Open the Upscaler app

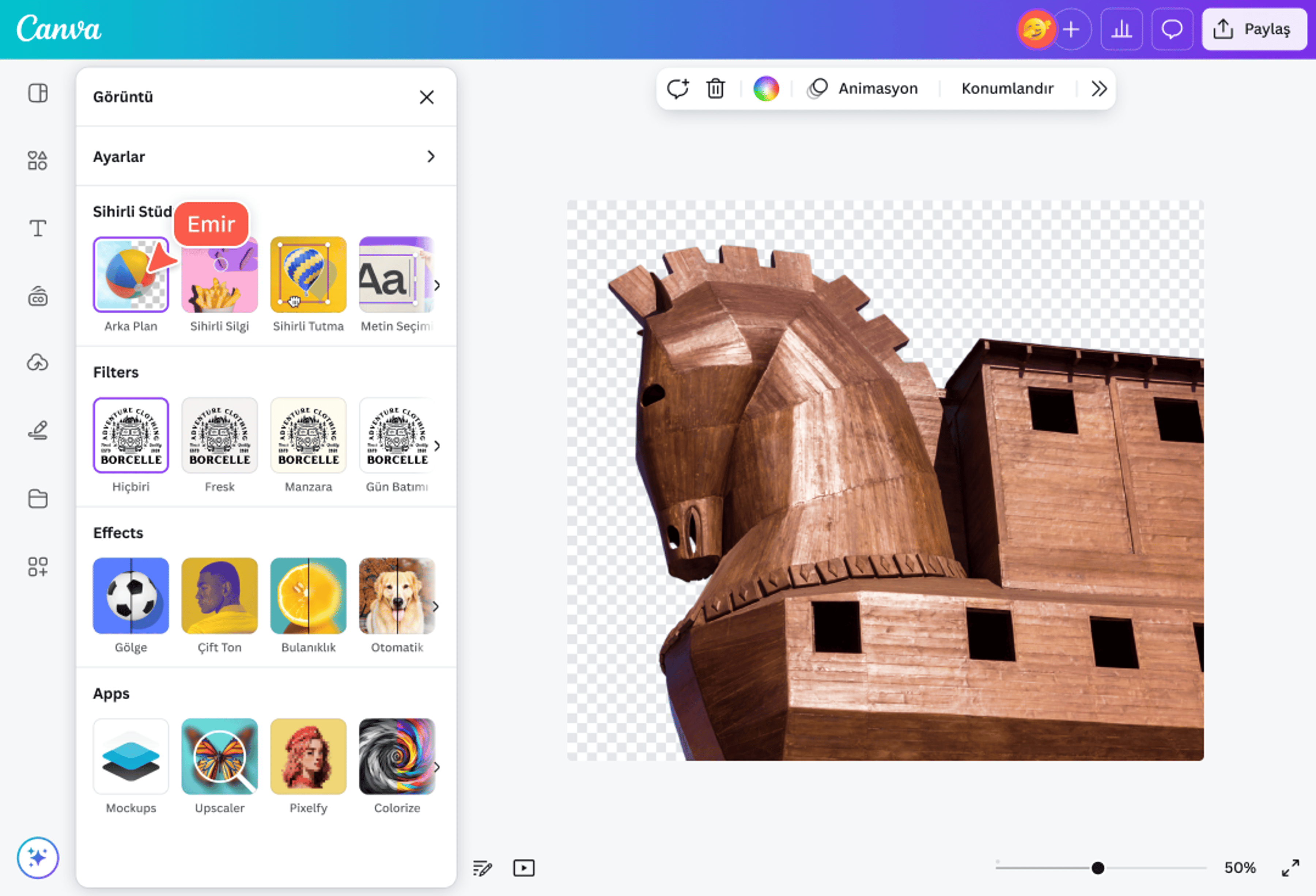coord(220,757)
